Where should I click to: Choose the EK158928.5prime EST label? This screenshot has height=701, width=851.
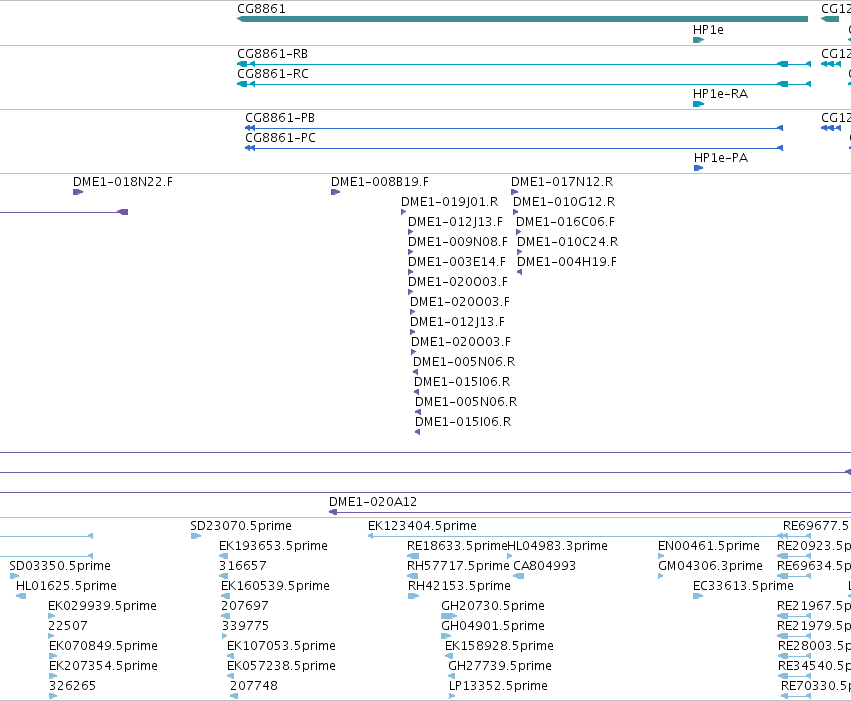[499, 646]
